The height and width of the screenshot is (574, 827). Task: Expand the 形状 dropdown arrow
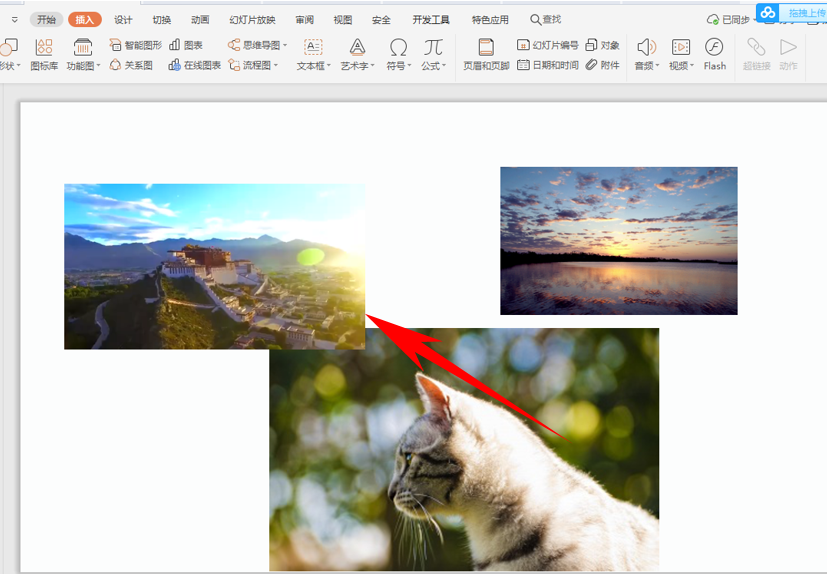pyautogui.click(x=18, y=66)
